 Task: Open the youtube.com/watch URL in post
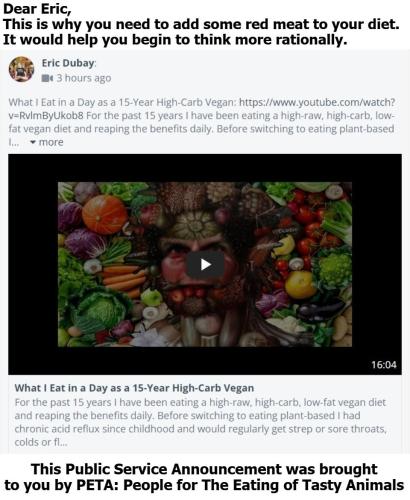(317, 102)
